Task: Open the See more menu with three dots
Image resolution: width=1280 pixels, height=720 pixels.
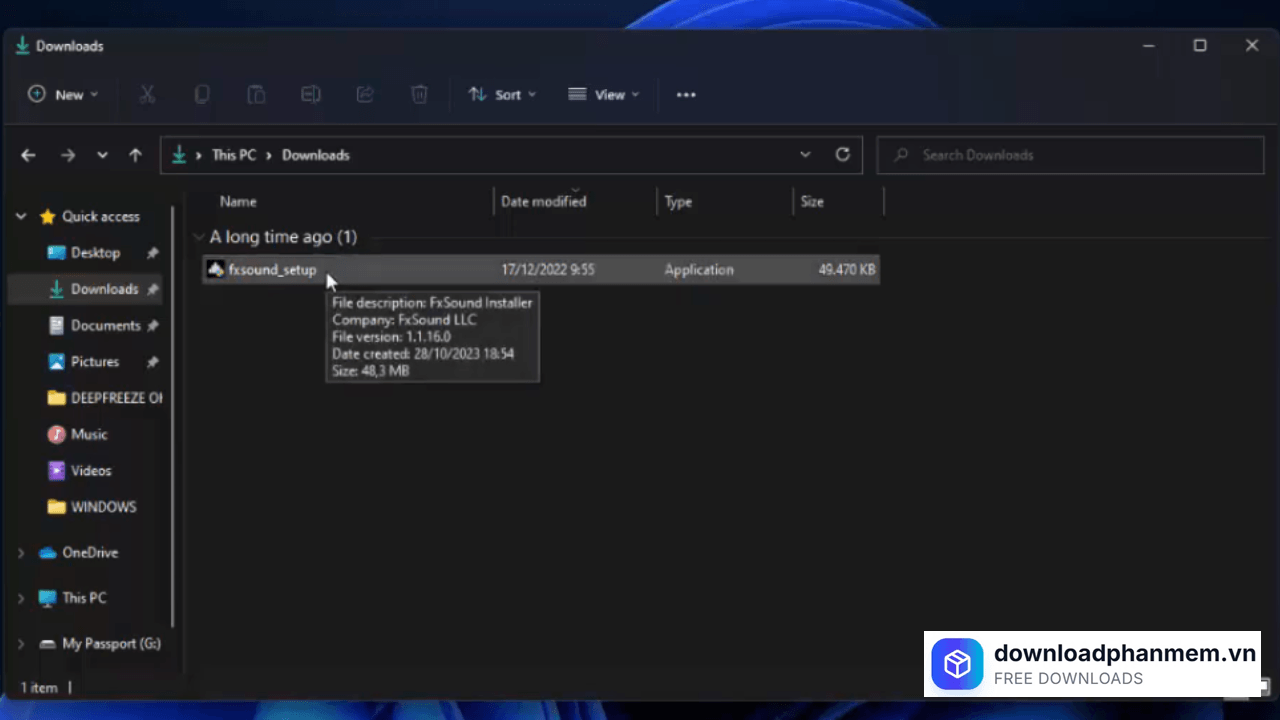Action: point(685,94)
